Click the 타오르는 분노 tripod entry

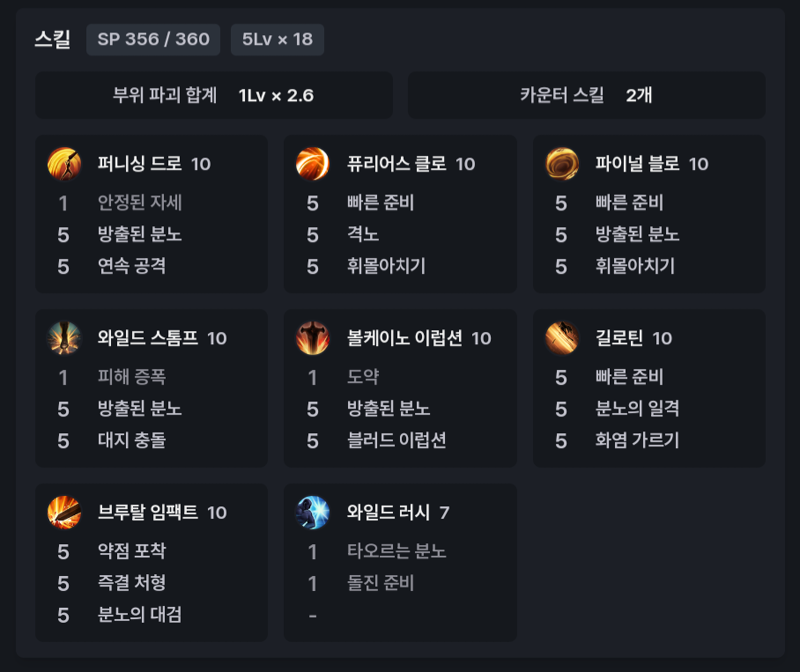pyautogui.click(x=396, y=551)
